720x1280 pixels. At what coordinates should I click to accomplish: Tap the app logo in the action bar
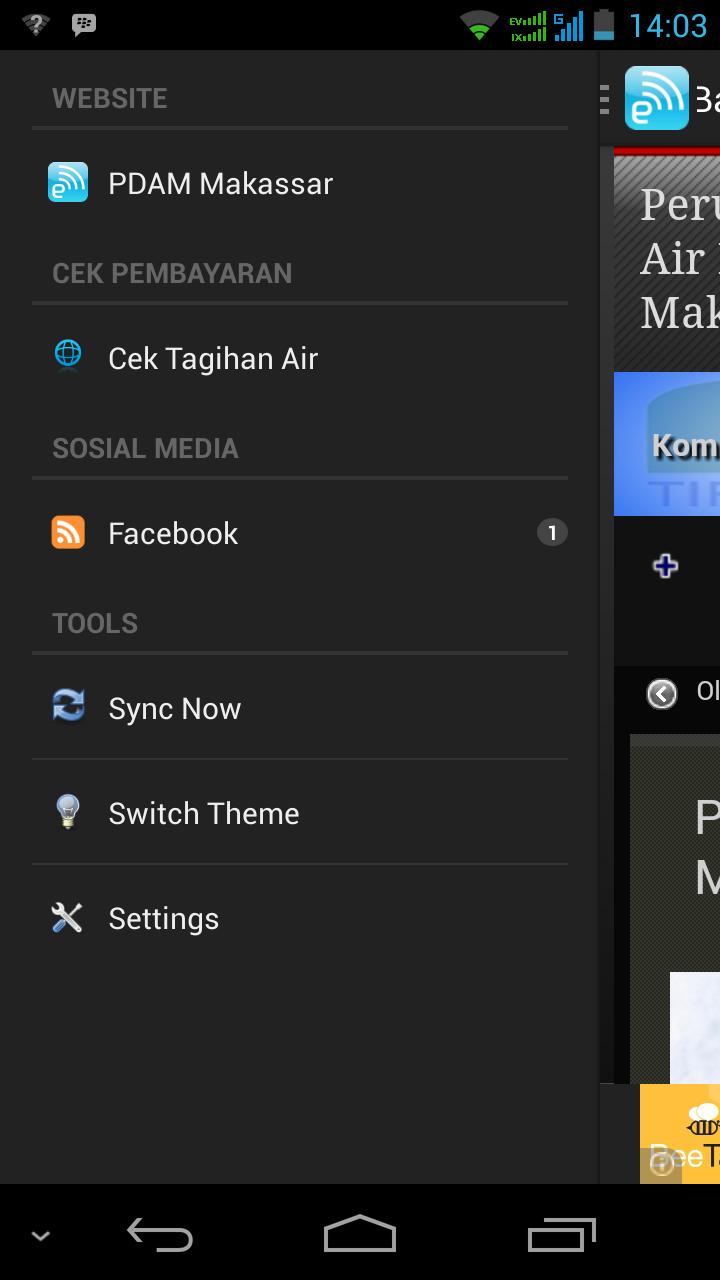pyautogui.click(x=656, y=98)
